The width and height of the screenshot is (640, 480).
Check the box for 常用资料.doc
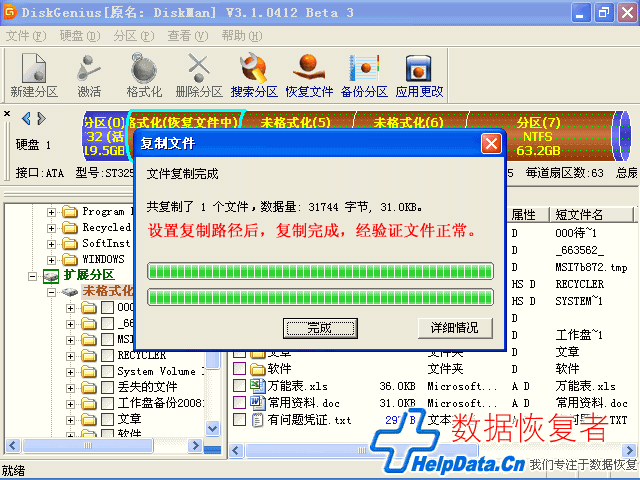click(239, 402)
